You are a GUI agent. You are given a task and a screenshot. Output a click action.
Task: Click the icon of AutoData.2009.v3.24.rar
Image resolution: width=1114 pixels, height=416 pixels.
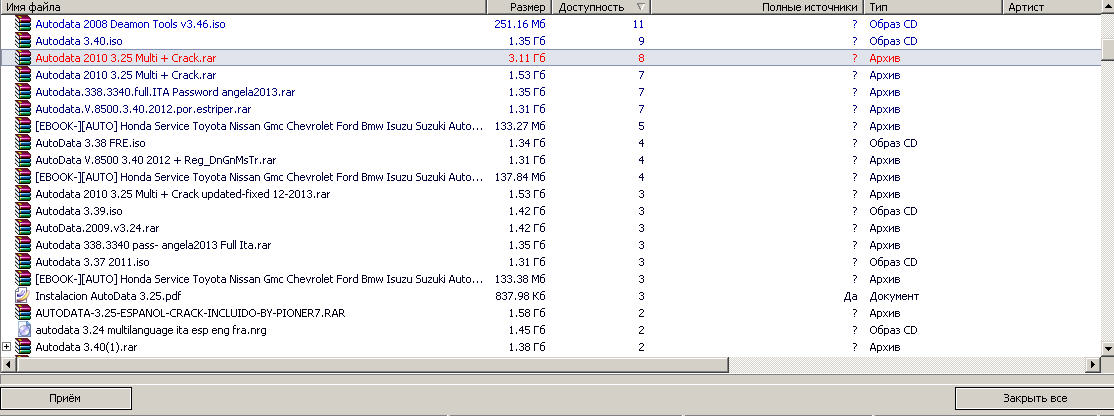(x=23, y=229)
